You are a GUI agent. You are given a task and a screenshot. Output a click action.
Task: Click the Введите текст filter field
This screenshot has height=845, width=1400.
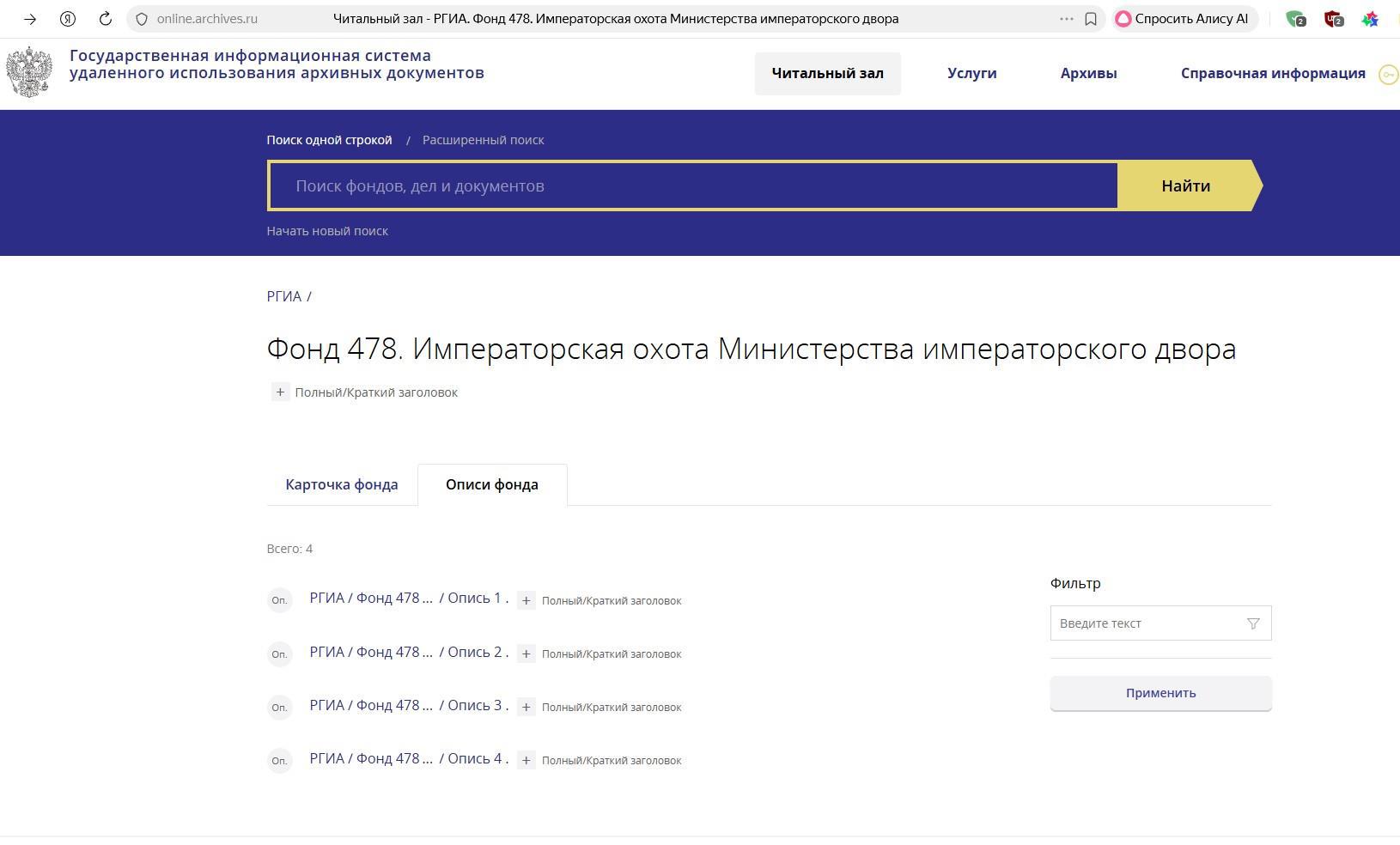coord(1147,623)
